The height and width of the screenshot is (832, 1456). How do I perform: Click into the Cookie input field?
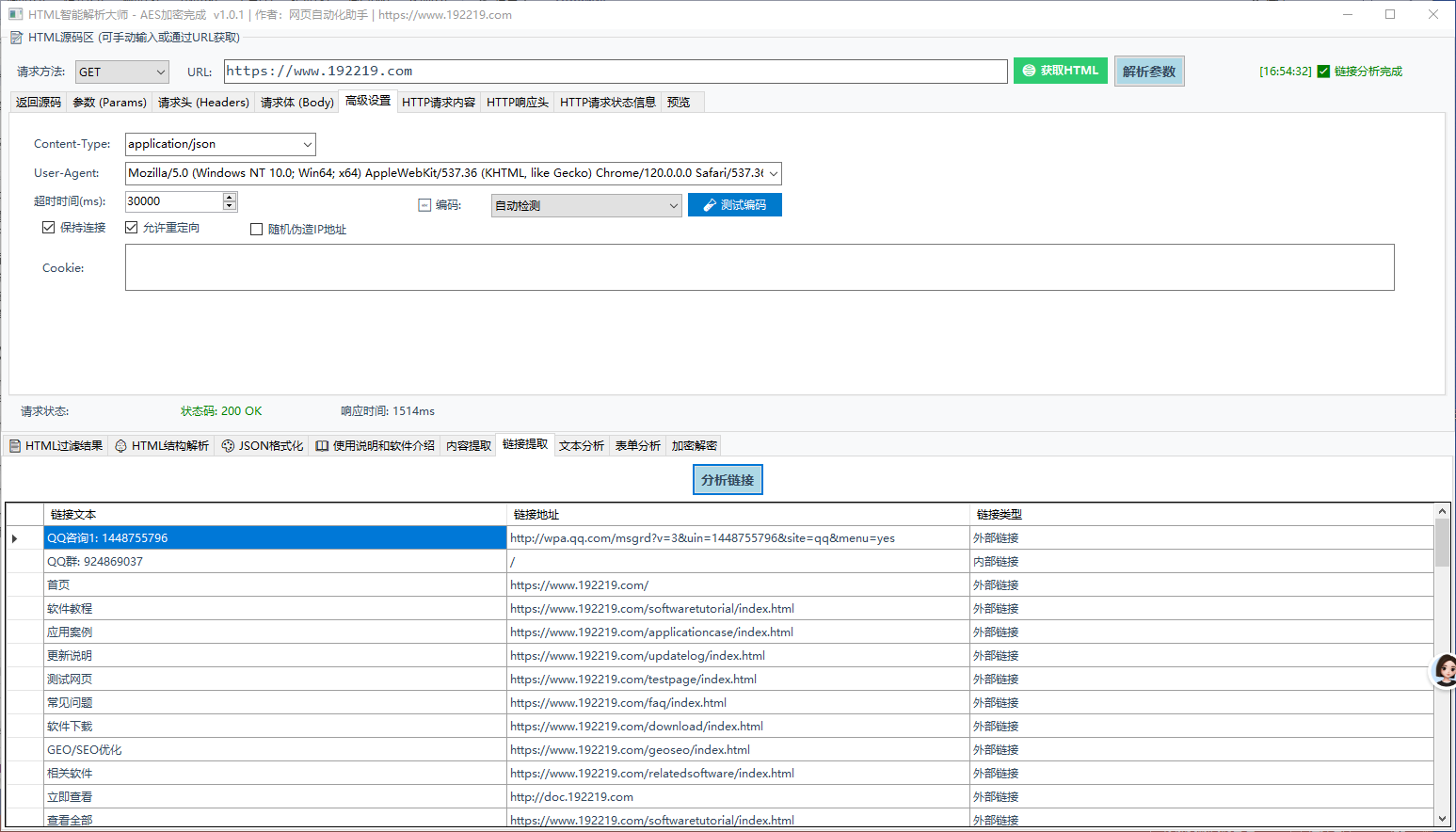[x=759, y=268]
